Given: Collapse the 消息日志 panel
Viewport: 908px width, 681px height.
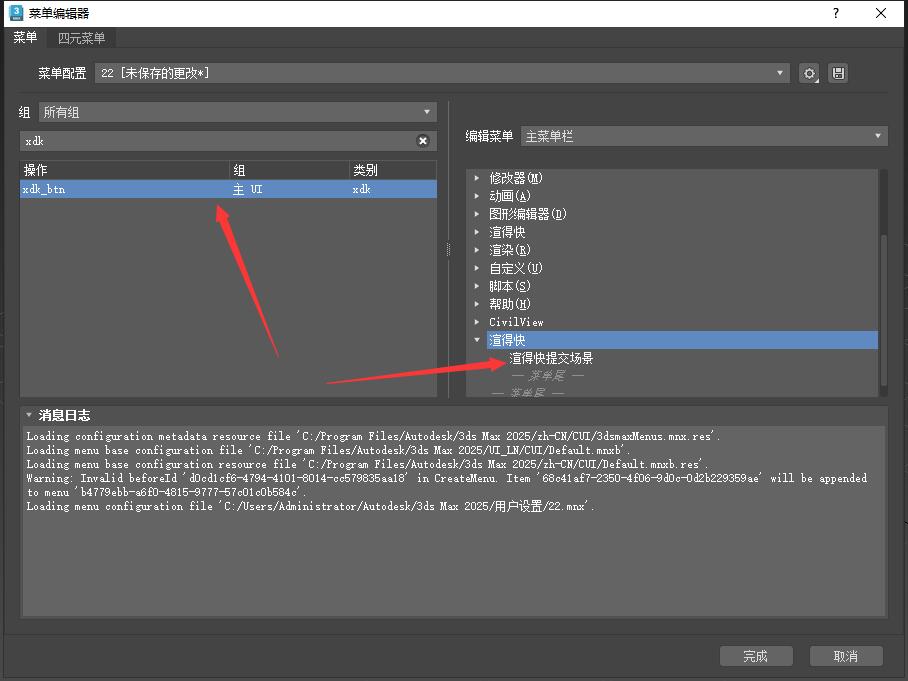Looking at the screenshot, I should 29,415.
